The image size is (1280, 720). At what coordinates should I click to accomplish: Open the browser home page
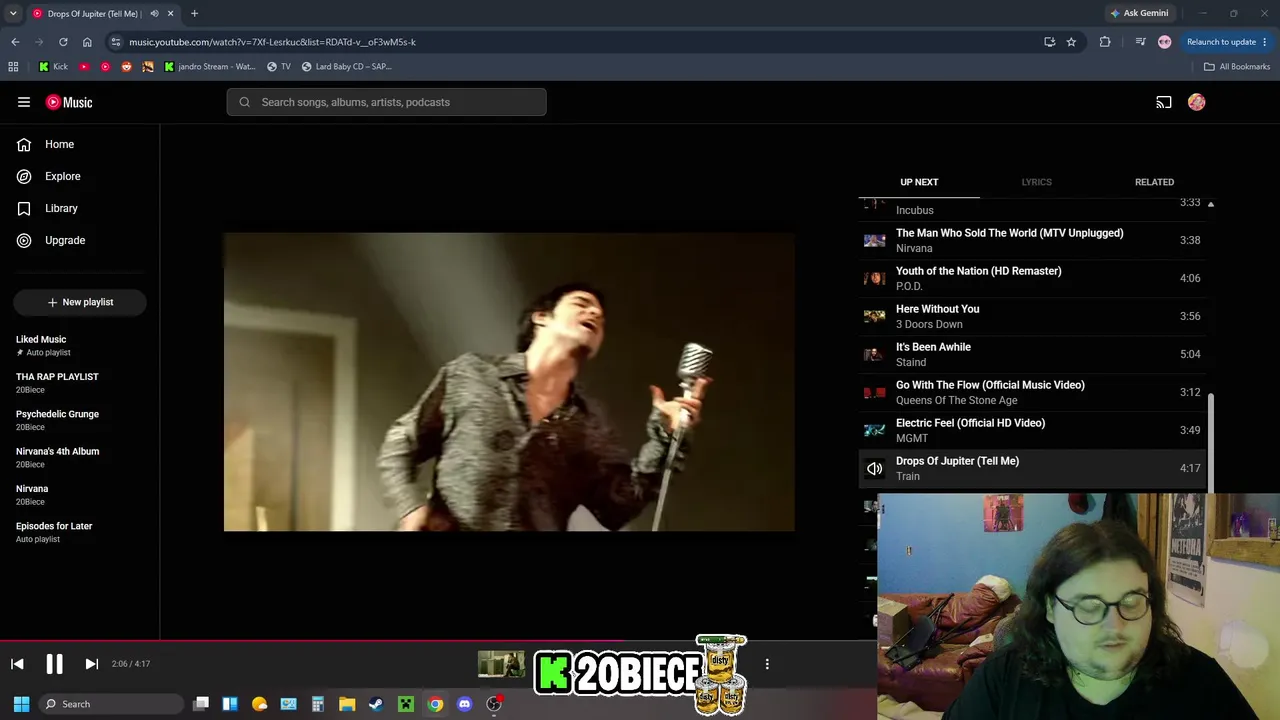click(x=87, y=42)
